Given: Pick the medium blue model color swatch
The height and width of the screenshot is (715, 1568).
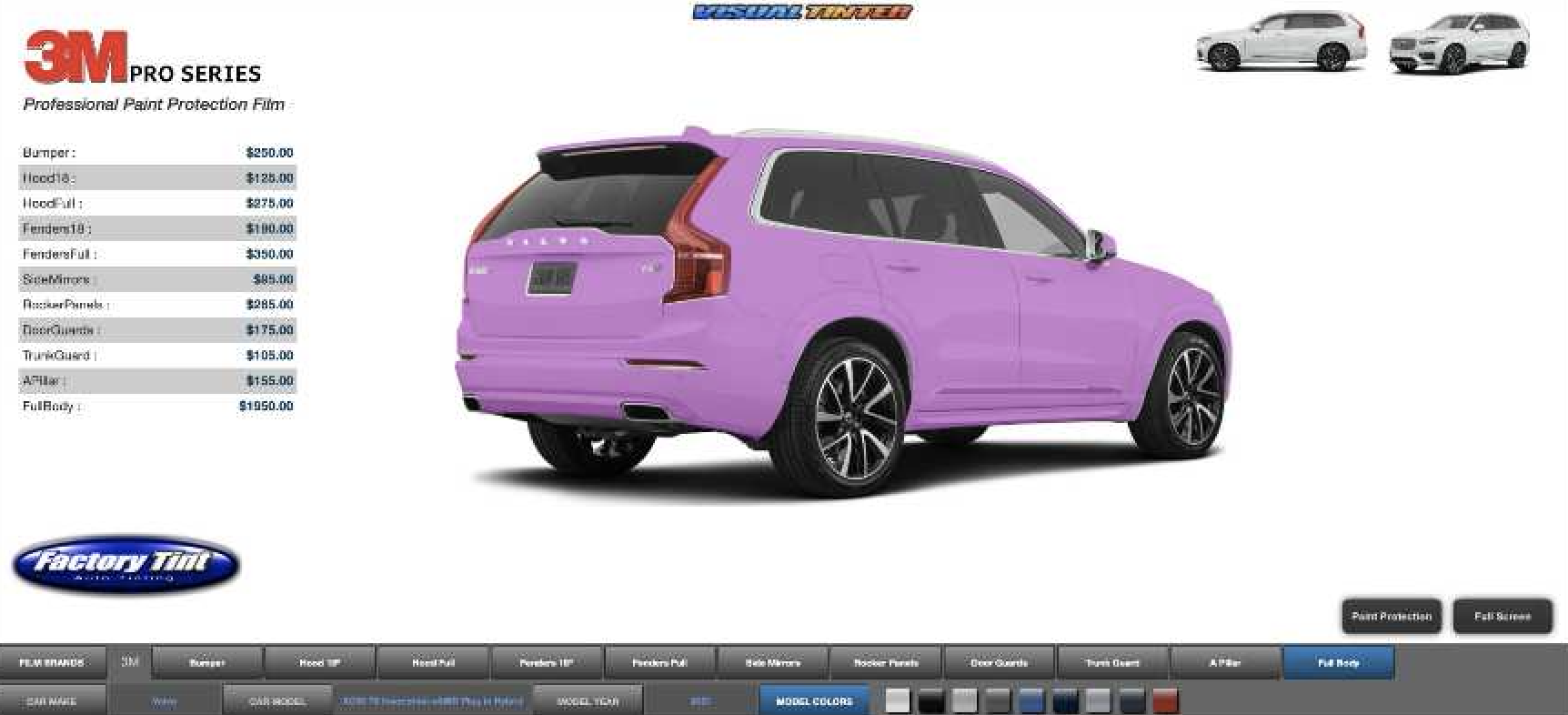Looking at the screenshot, I should pyautogui.click(x=1031, y=701).
